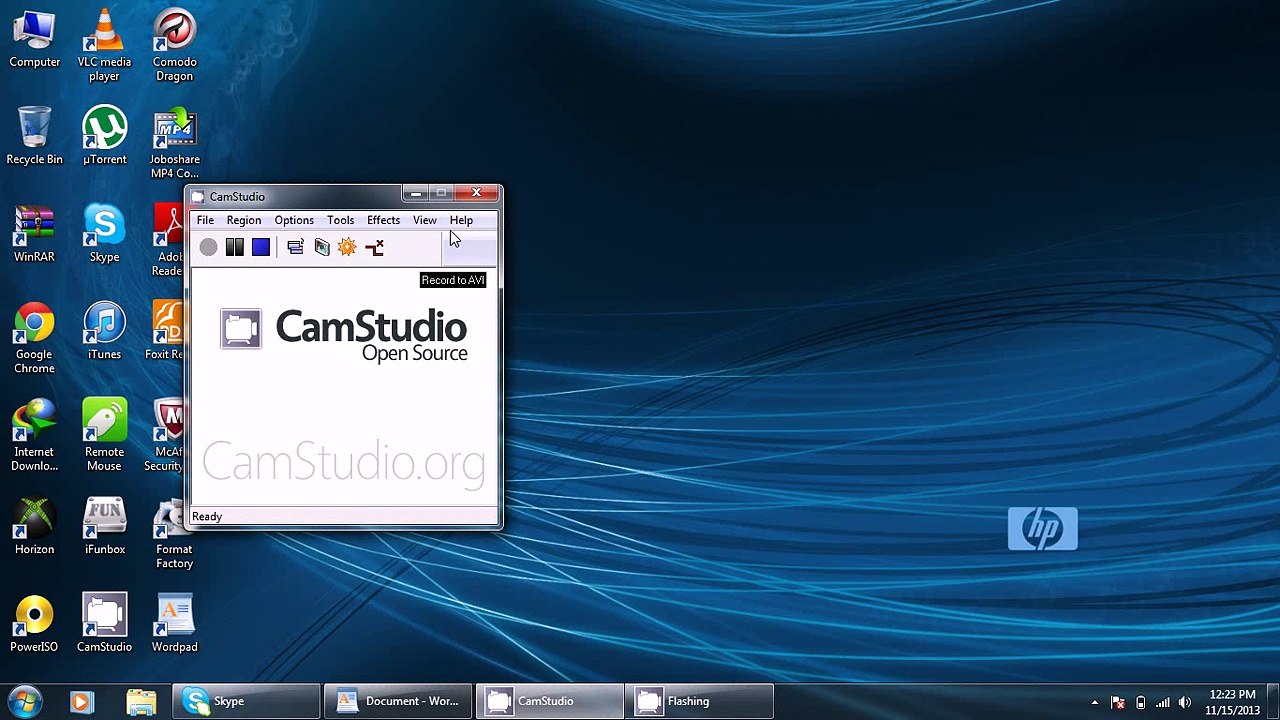Viewport: 1280px width, 720px height.
Task: Click the CamStudio taskbar button
Action: [x=549, y=701]
